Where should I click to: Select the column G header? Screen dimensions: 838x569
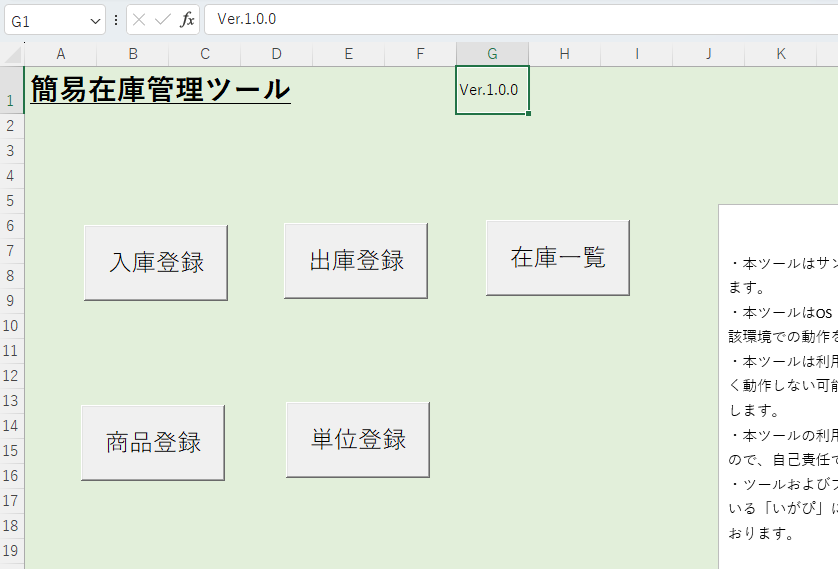tap(492, 54)
